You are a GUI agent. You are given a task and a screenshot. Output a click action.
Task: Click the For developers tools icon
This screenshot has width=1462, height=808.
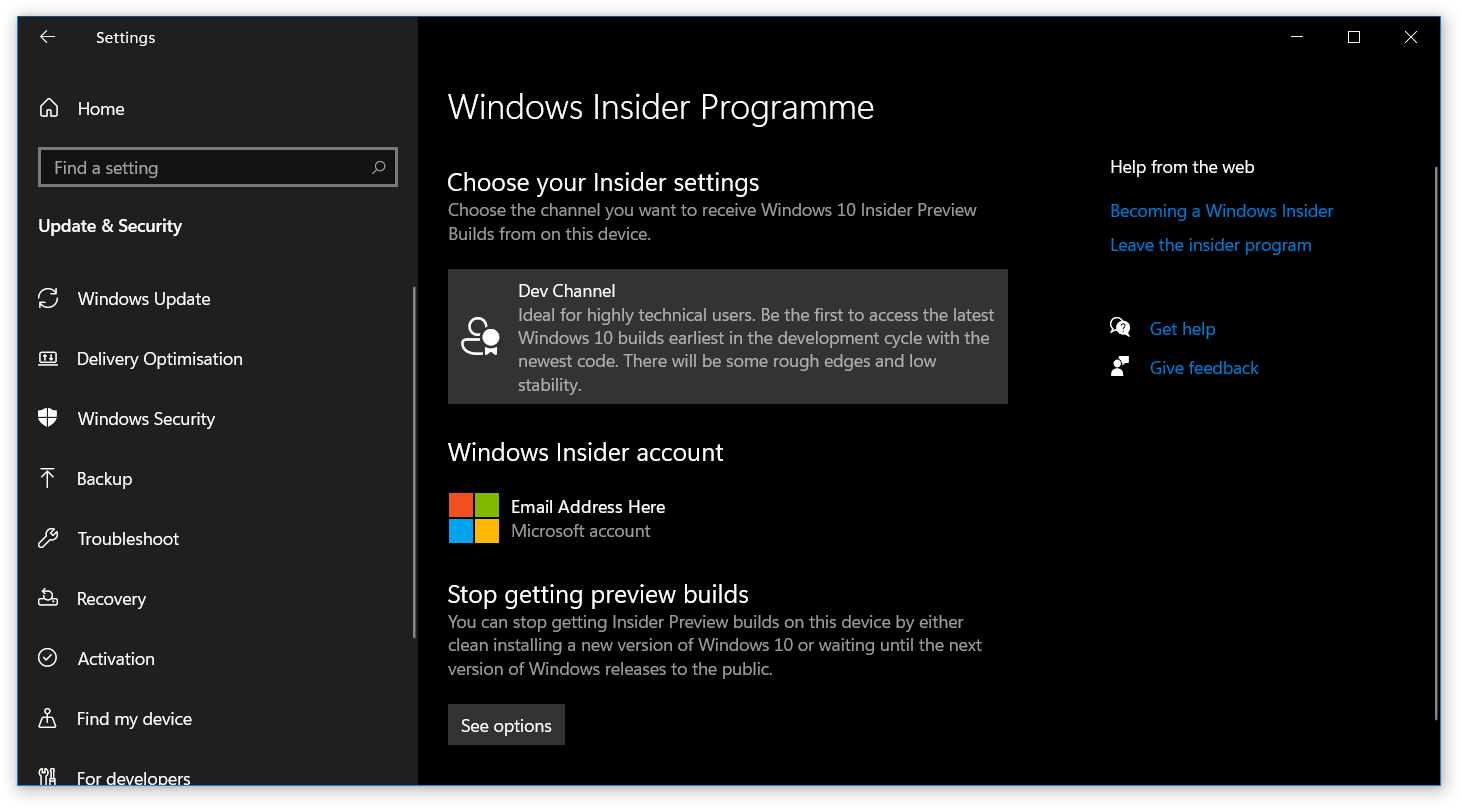pos(48,777)
